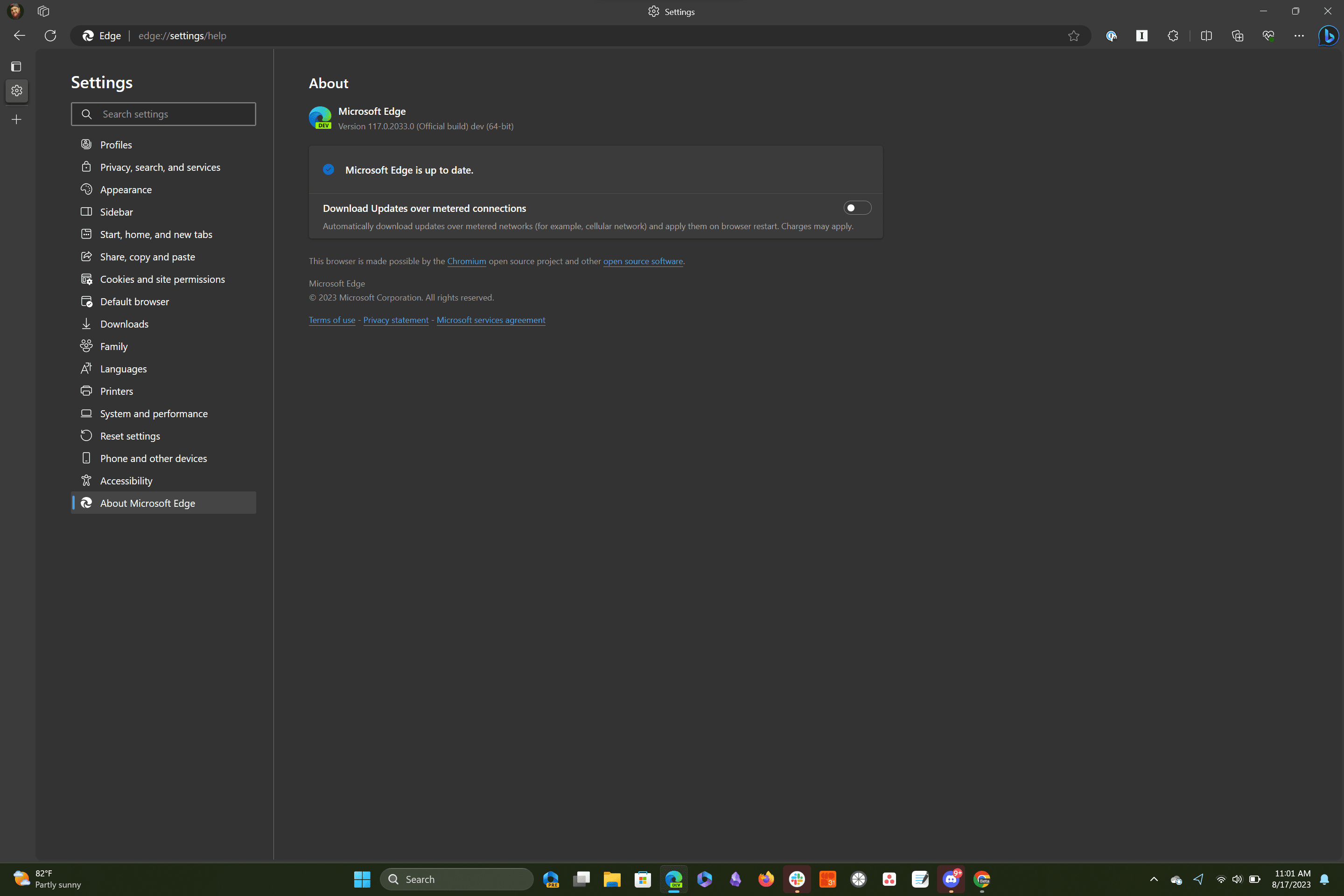Click the profile avatar picture
This screenshot has width=1344, height=896.
click(x=15, y=11)
